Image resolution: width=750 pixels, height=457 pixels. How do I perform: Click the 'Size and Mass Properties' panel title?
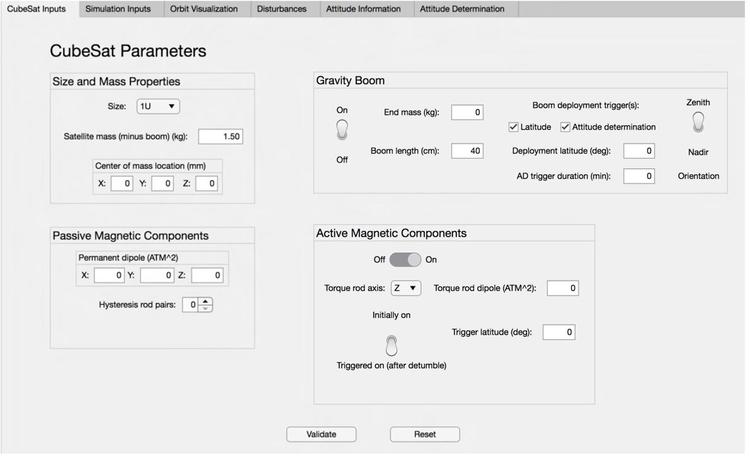tap(116, 81)
